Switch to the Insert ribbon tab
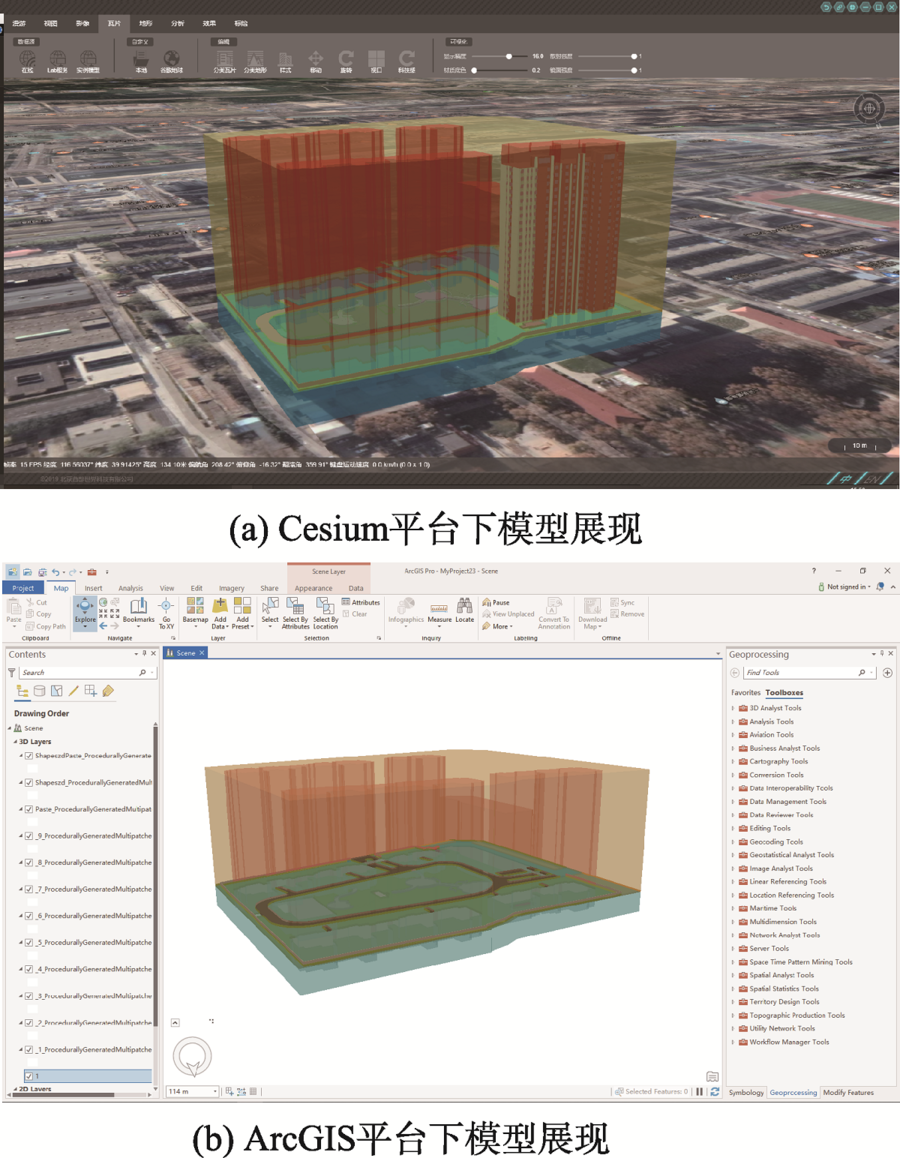The image size is (900, 1158). pos(93,589)
